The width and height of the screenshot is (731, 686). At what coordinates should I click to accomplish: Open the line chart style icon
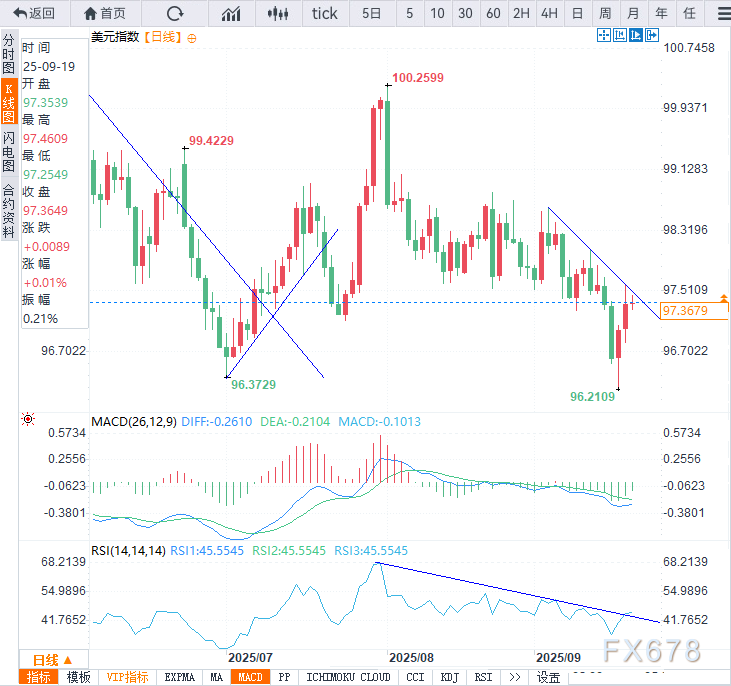(x=231, y=13)
